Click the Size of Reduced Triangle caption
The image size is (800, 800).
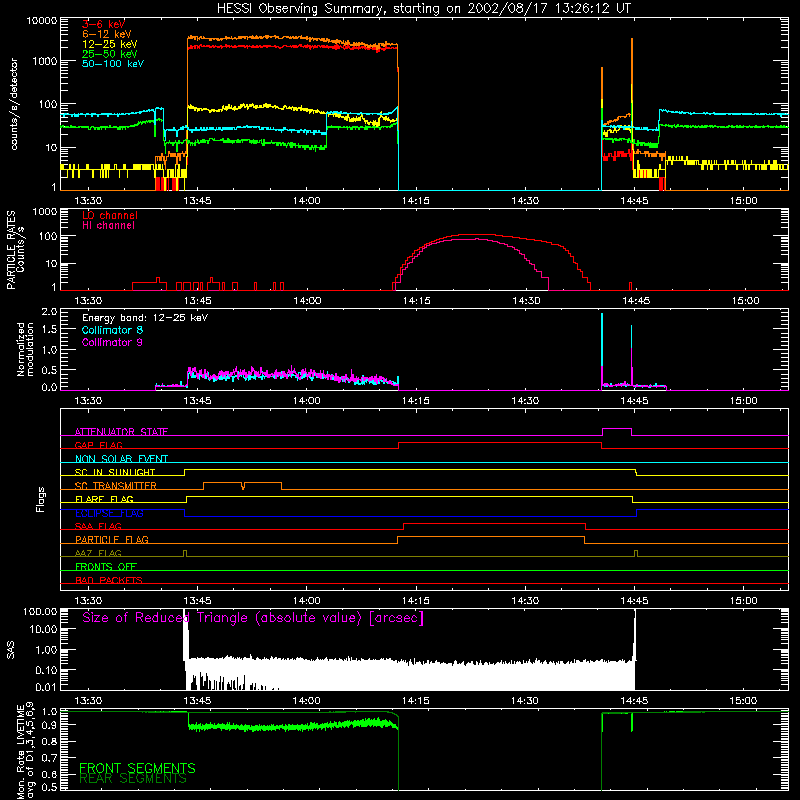point(253,618)
